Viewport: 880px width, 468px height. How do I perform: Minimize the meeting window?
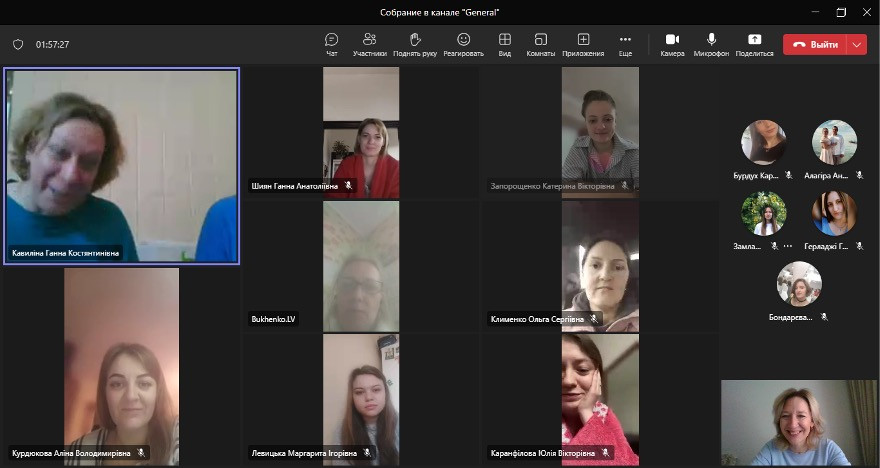(815, 12)
